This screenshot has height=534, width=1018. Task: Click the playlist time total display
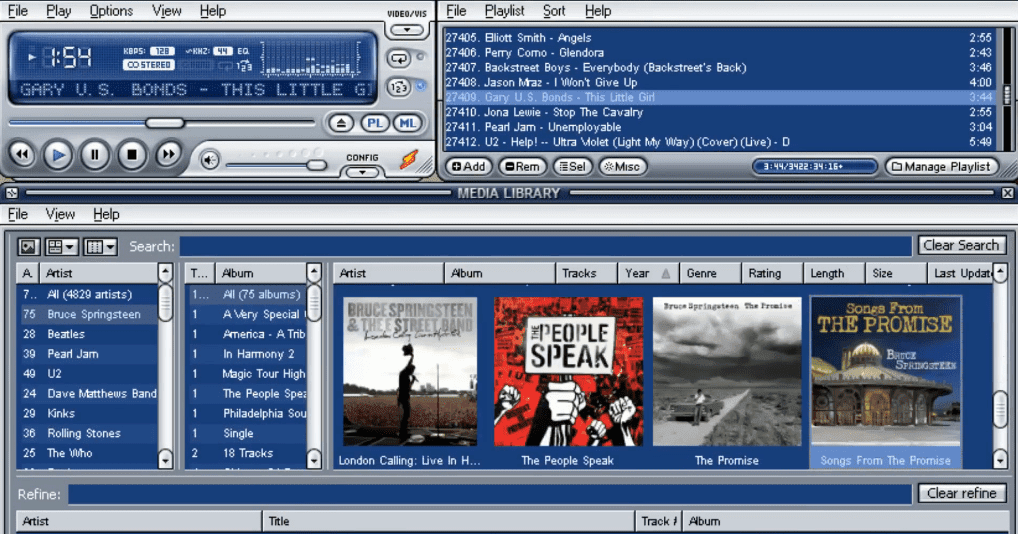tap(814, 167)
